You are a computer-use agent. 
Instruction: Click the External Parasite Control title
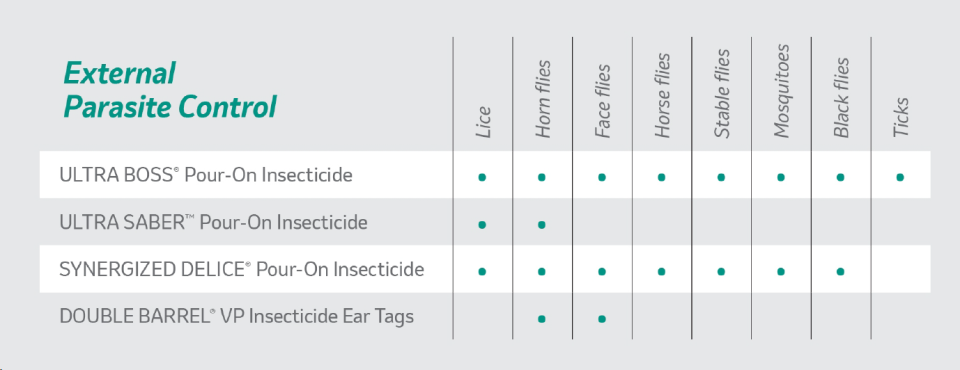pos(170,90)
